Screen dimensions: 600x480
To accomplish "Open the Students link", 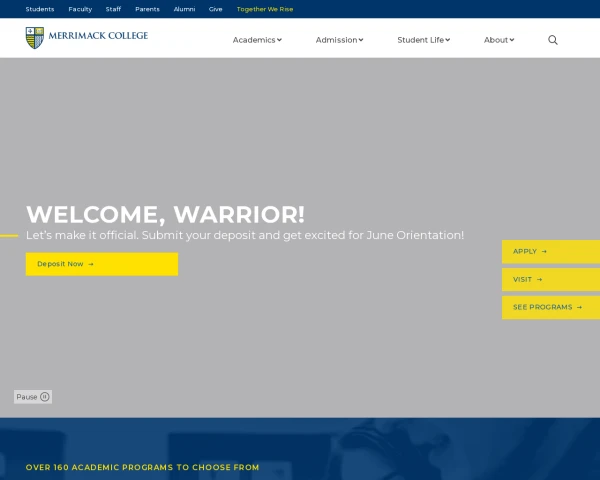I will 40,9.
